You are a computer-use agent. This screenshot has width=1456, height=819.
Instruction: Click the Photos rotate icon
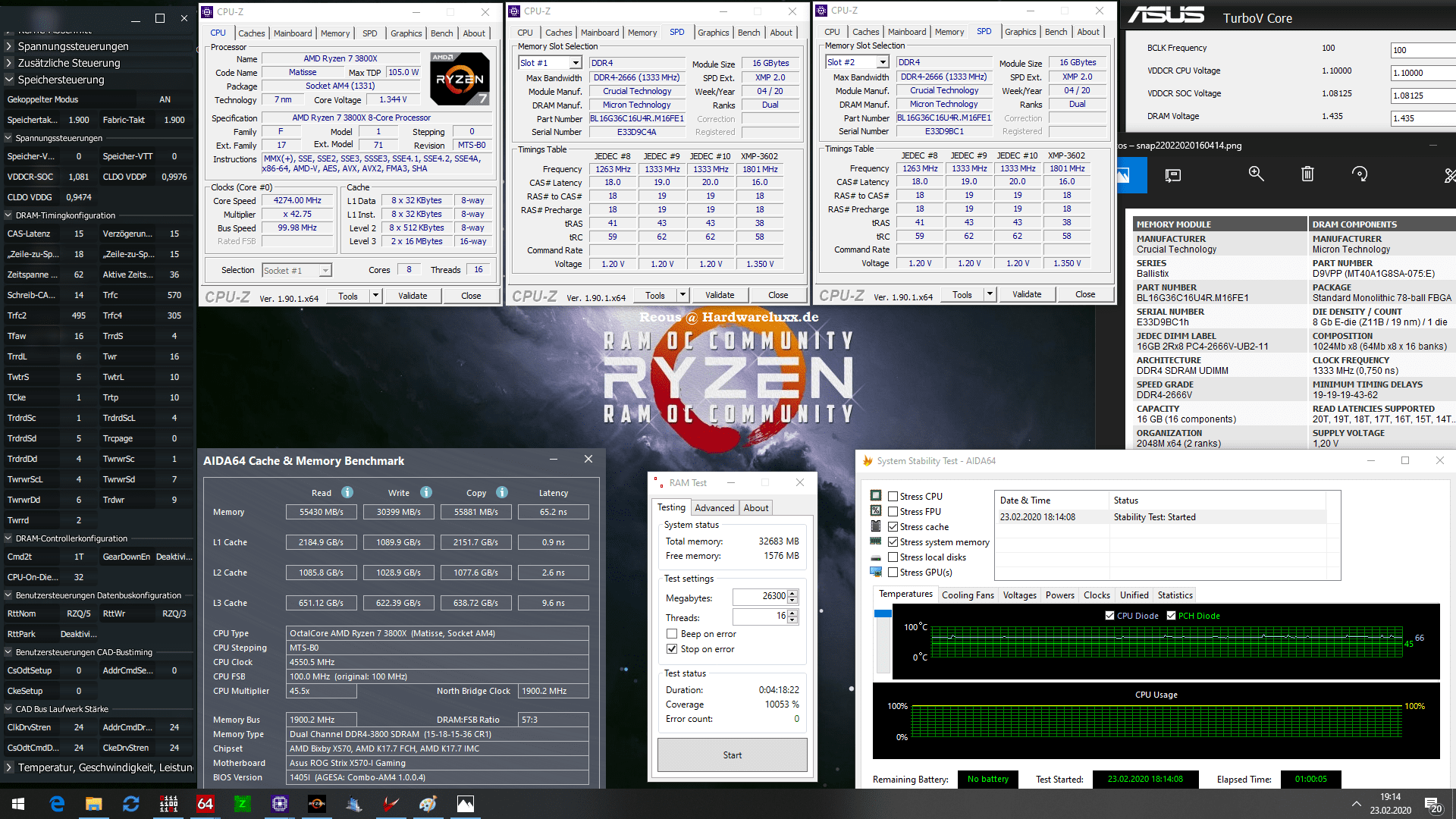pyautogui.click(x=1360, y=174)
